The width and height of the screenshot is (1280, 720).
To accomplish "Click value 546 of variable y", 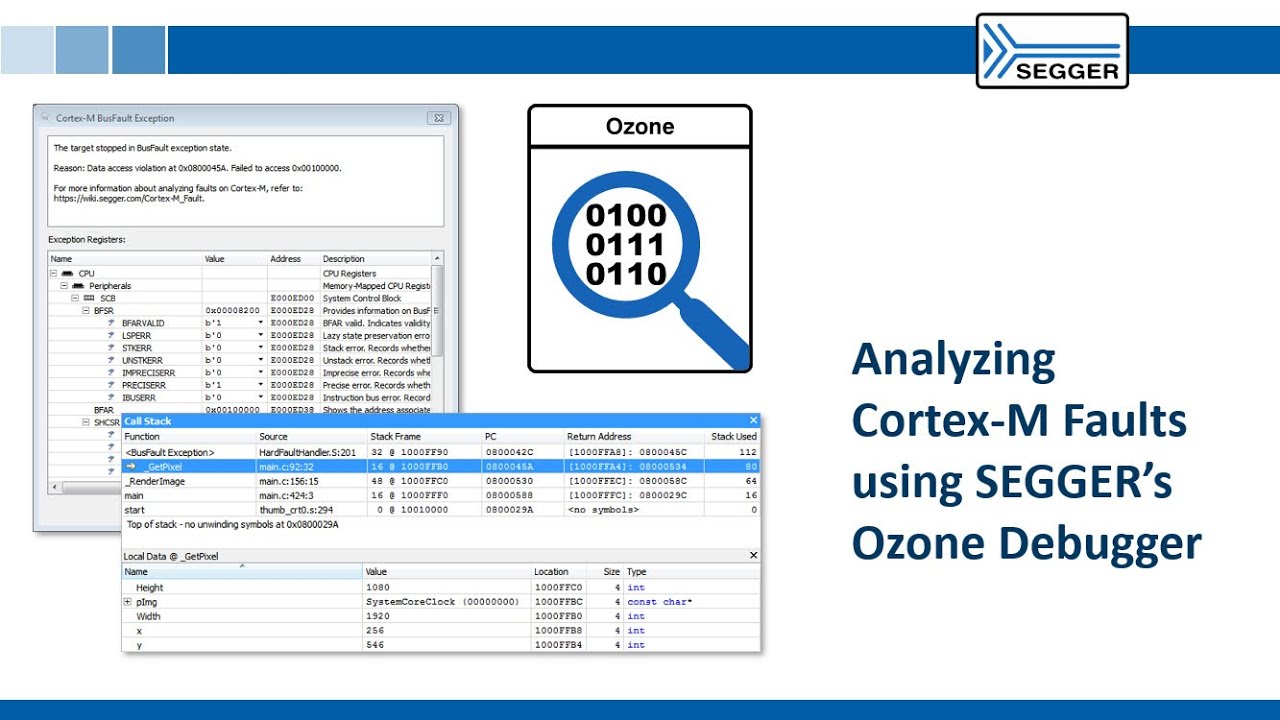I will pos(375,645).
